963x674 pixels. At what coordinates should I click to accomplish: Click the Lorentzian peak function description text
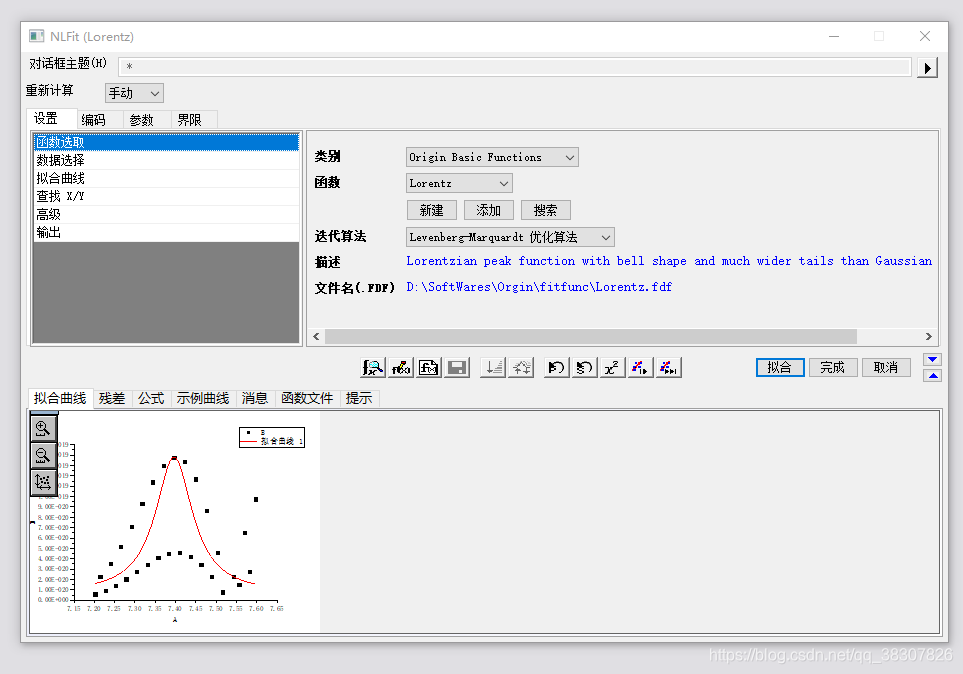[669, 261]
